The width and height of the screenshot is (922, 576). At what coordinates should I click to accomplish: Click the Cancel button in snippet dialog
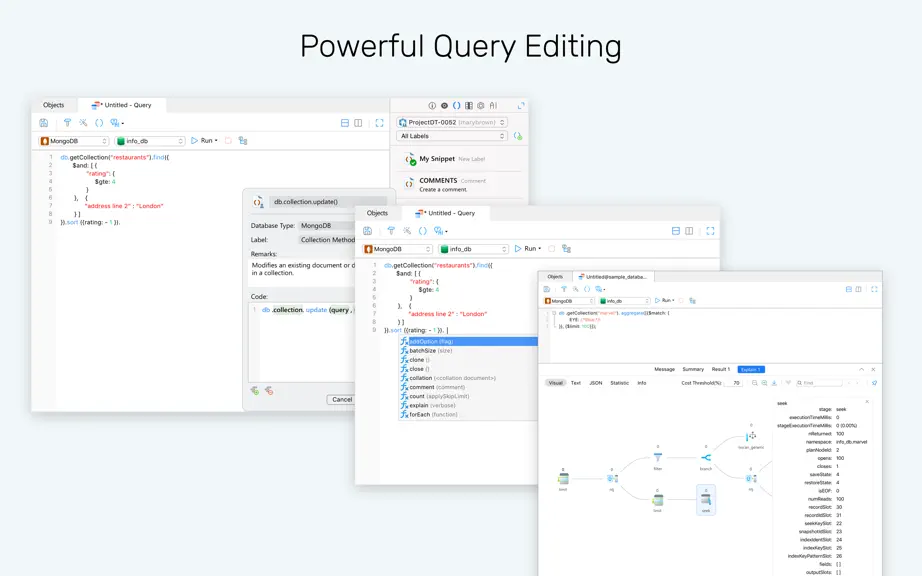click(x=340, y=400)
